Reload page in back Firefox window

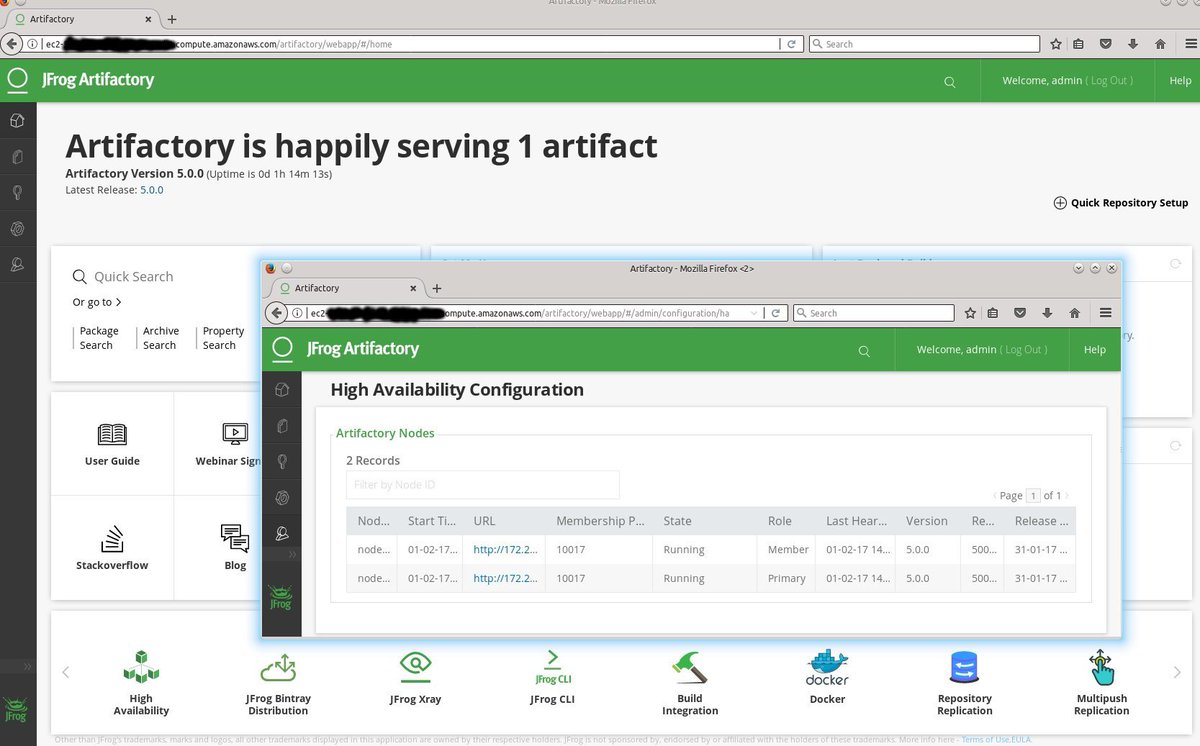791,44
